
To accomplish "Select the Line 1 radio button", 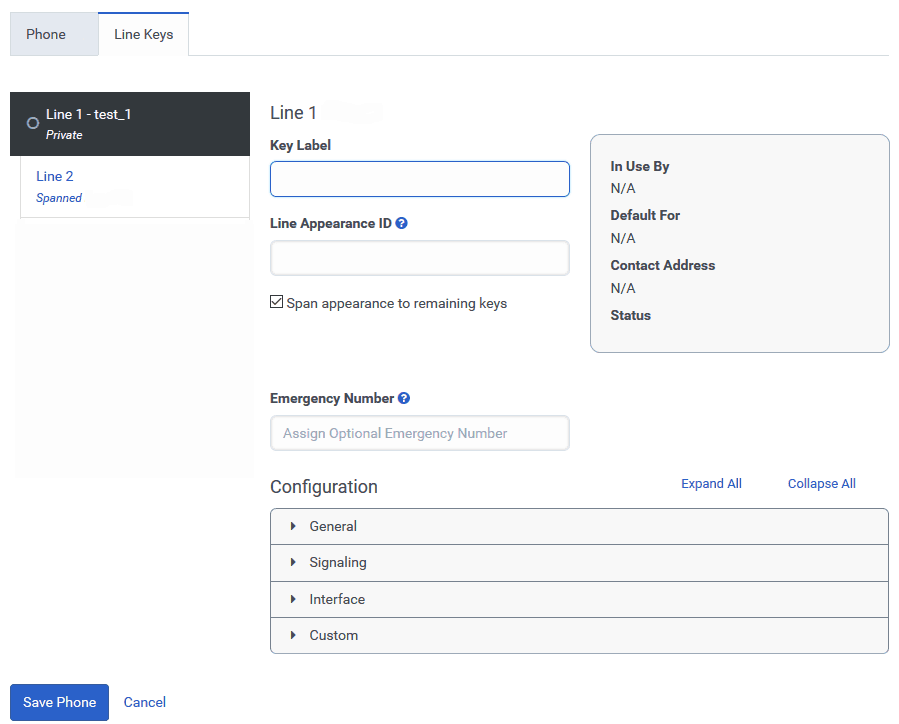I will pos(31,123).
